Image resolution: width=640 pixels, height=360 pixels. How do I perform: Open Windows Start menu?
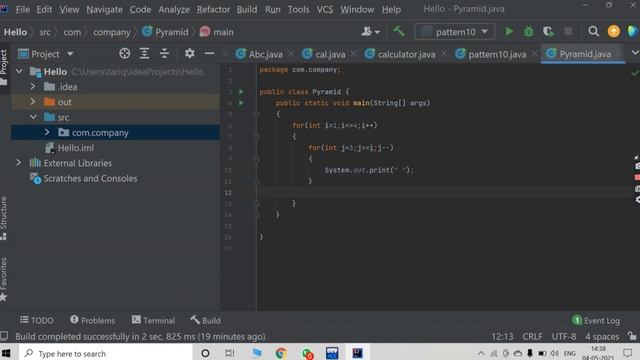[7, 353]
